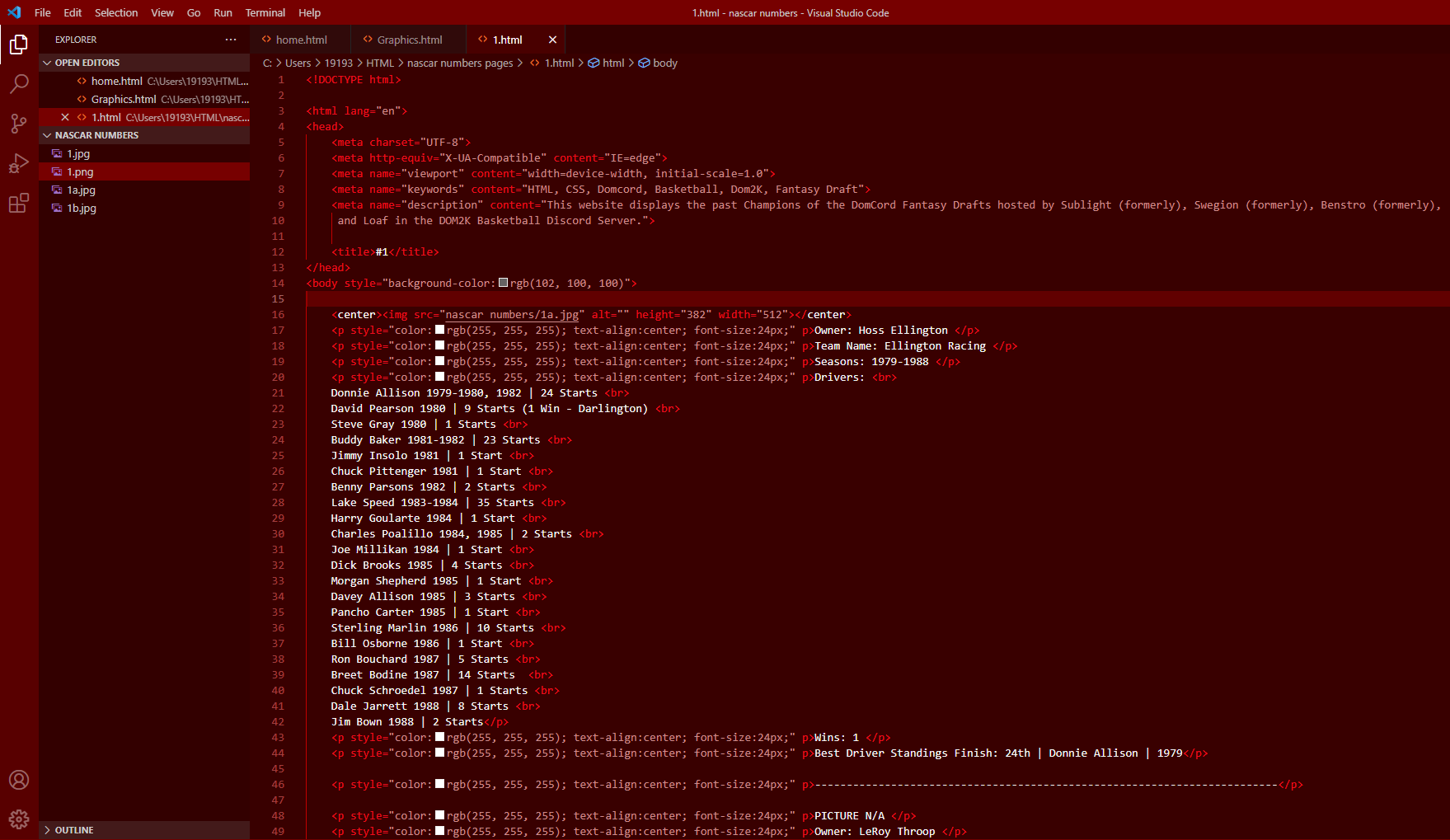Click line number 15 in gutter
This screenshot has width=1450, height=840.
(x=279, y=298)
